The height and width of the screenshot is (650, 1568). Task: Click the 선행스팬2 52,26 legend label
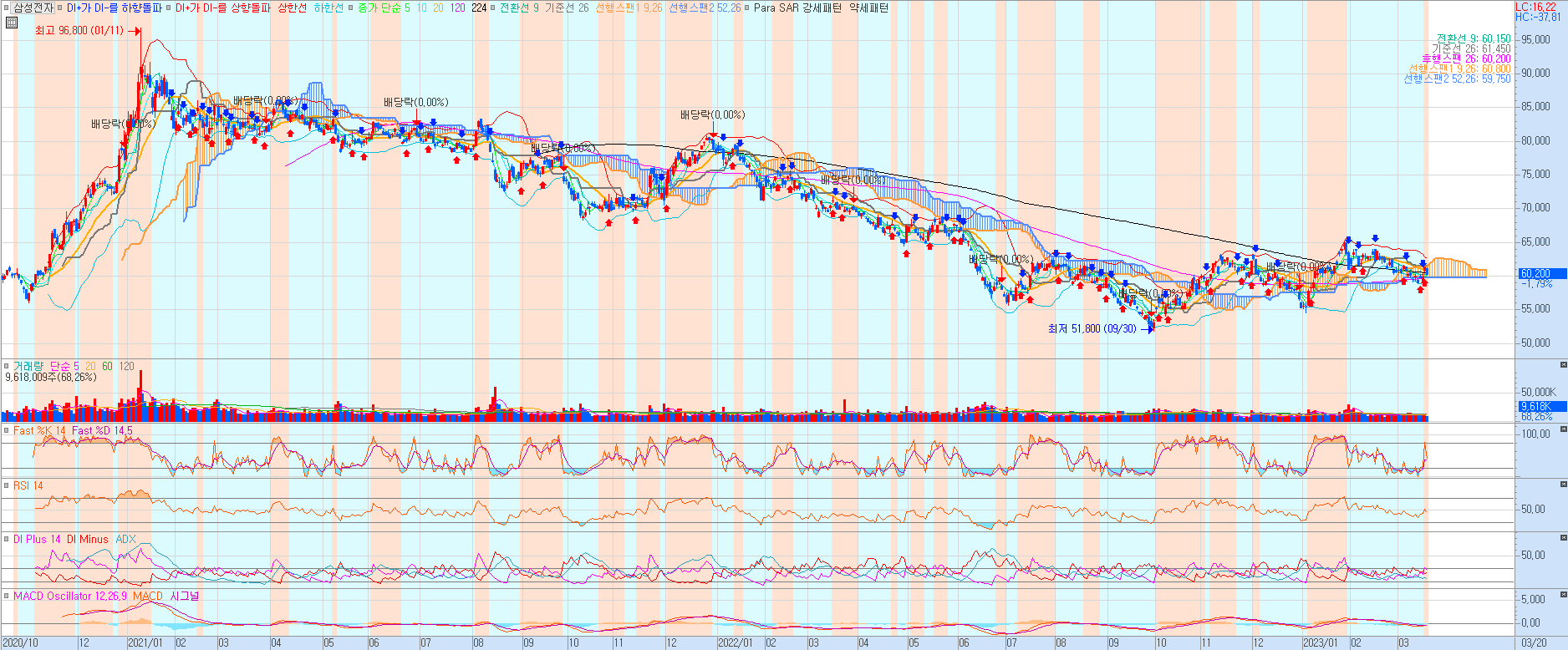[705, 8]
